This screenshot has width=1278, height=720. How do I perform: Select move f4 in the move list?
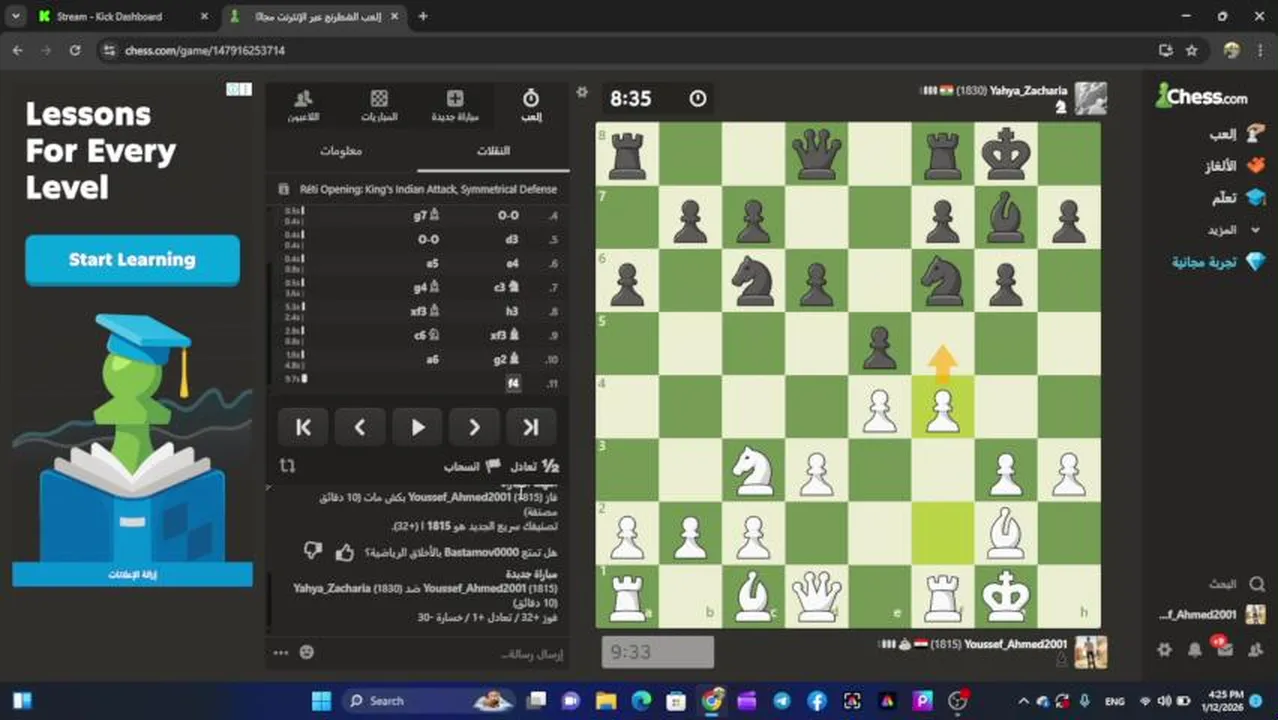pos(513,384)
